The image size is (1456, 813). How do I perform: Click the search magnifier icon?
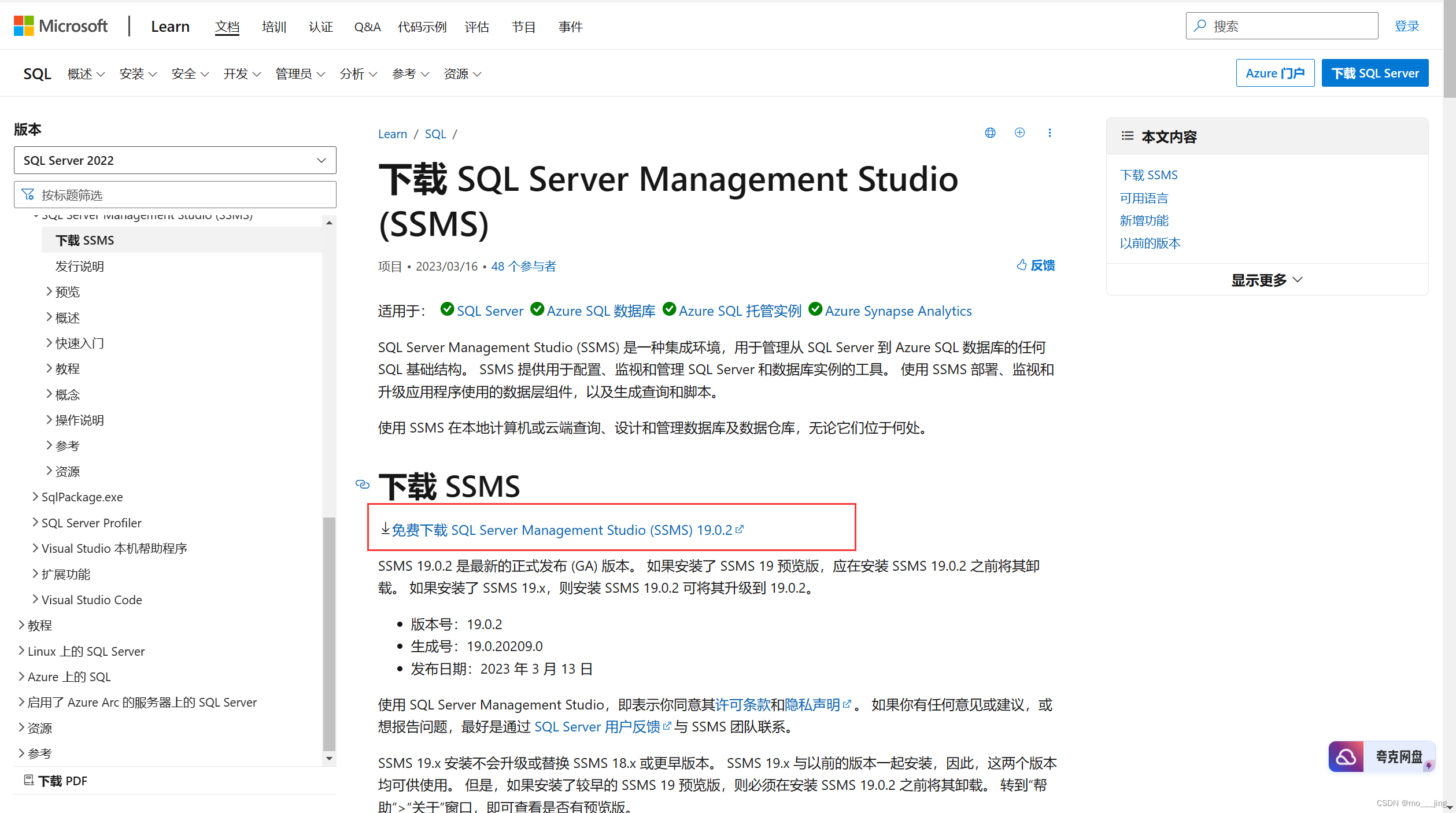pyautogui.click(x=1200, y=25)
